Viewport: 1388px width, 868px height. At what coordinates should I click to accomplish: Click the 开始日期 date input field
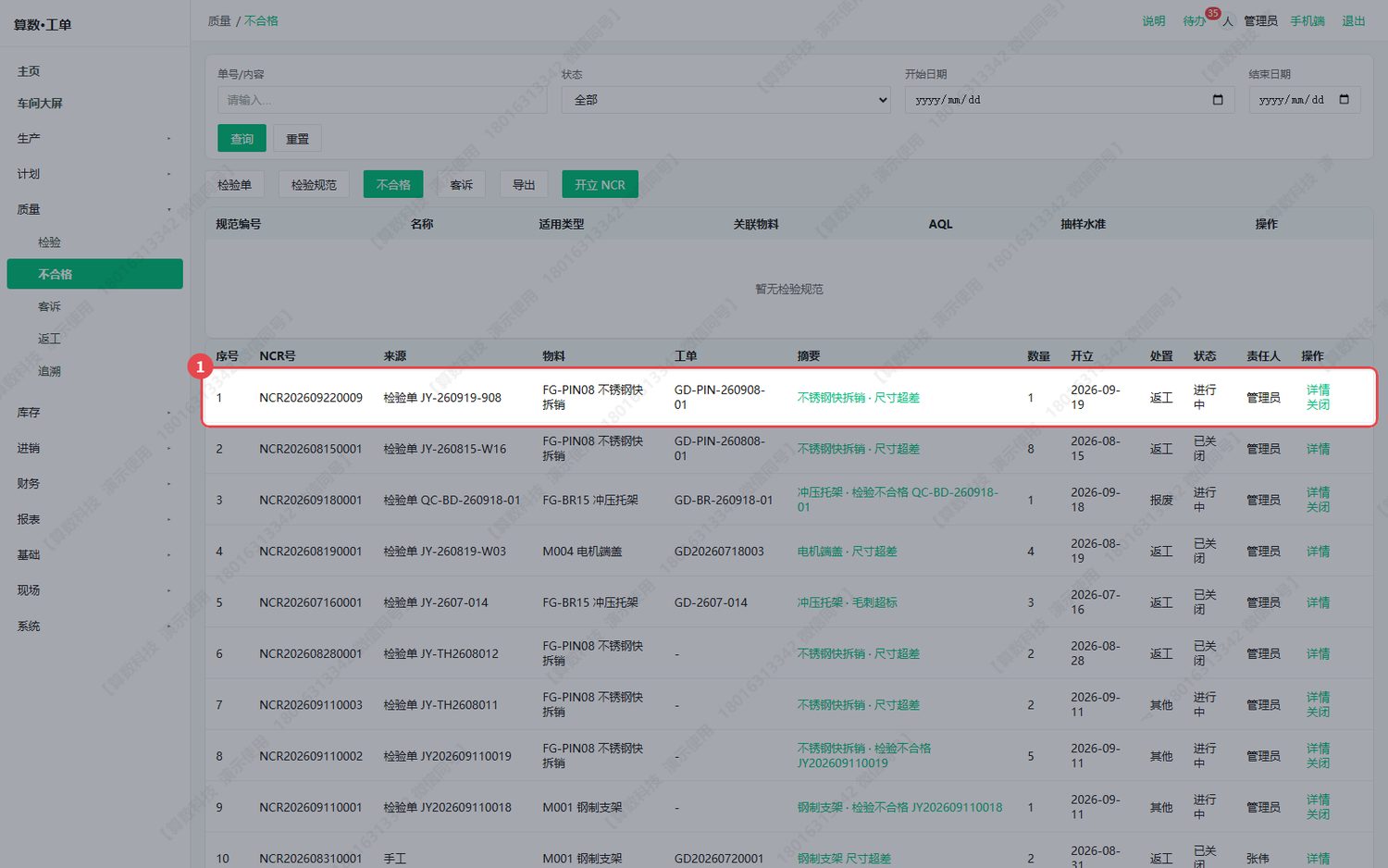(x=1070, y=100)
